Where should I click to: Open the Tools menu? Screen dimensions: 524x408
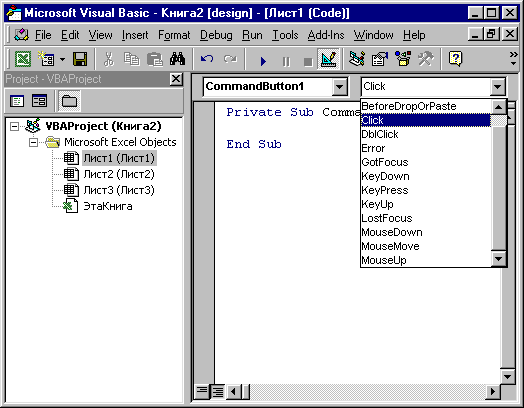point(285,35)
